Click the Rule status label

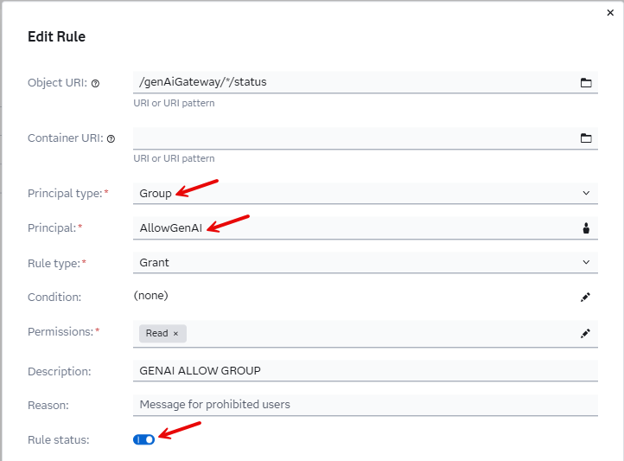tap(58, 440)
